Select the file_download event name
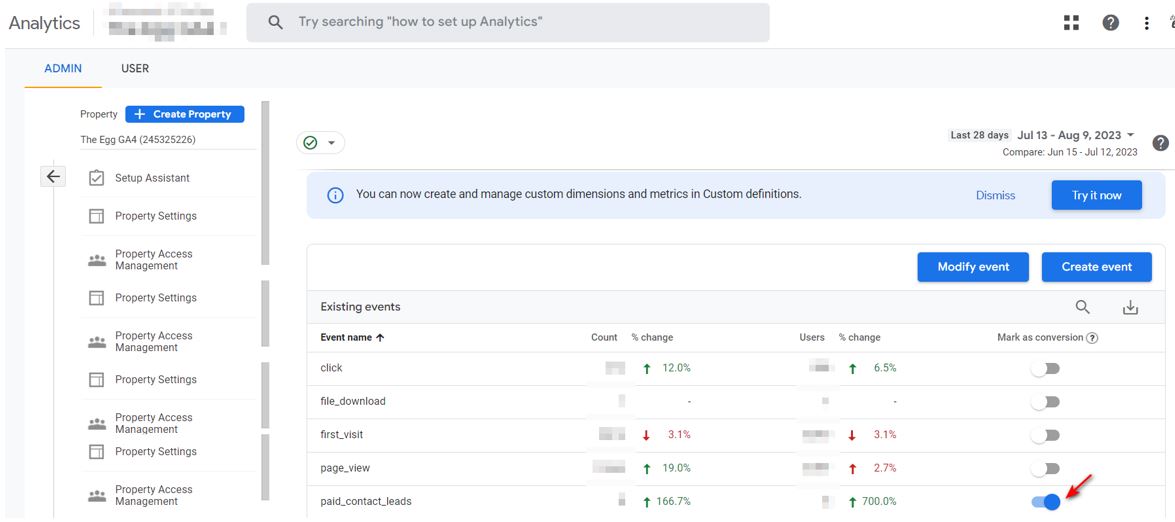The image size is (1175, 522). [x=353, y=401]
